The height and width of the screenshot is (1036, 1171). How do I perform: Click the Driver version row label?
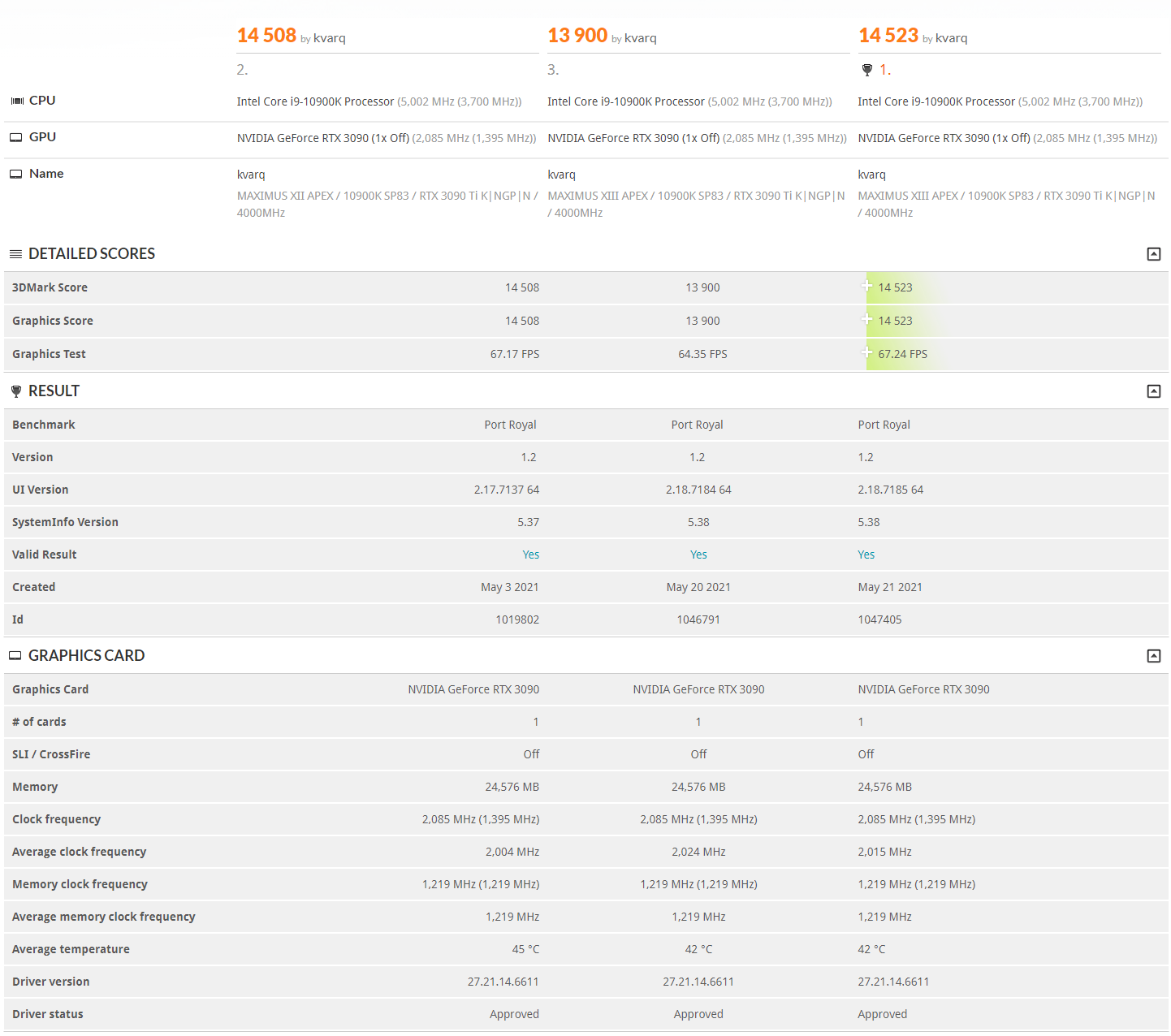tap(51, 982)
